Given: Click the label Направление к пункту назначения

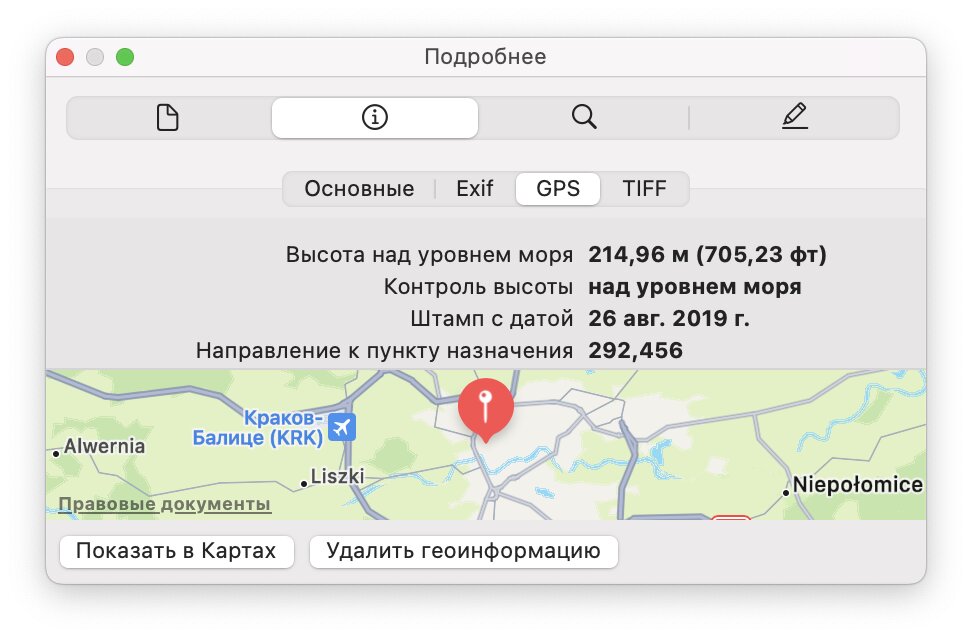Looking at the screenshot, I should click(384, 351).
